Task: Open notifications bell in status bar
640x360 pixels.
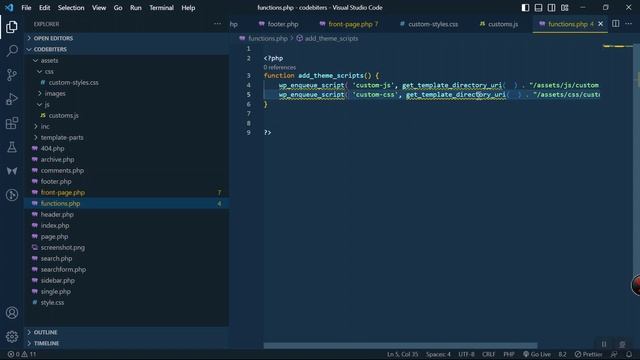Action: click(629, 354)
